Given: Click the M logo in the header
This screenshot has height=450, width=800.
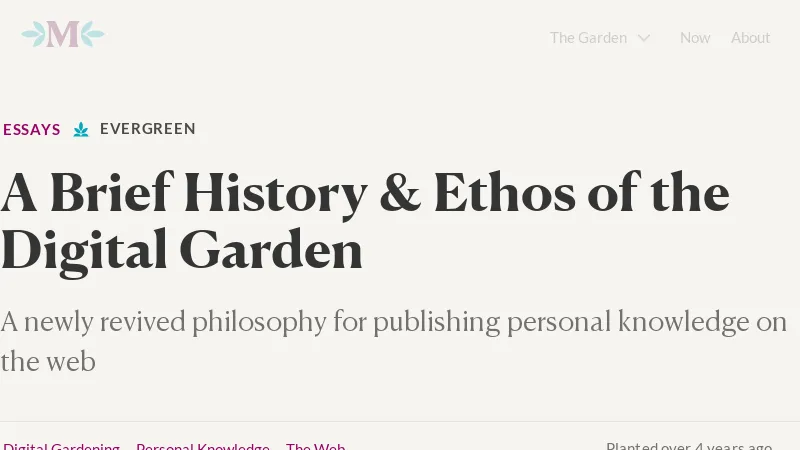Looking at the screenshot, I should (x=63, y=35).
